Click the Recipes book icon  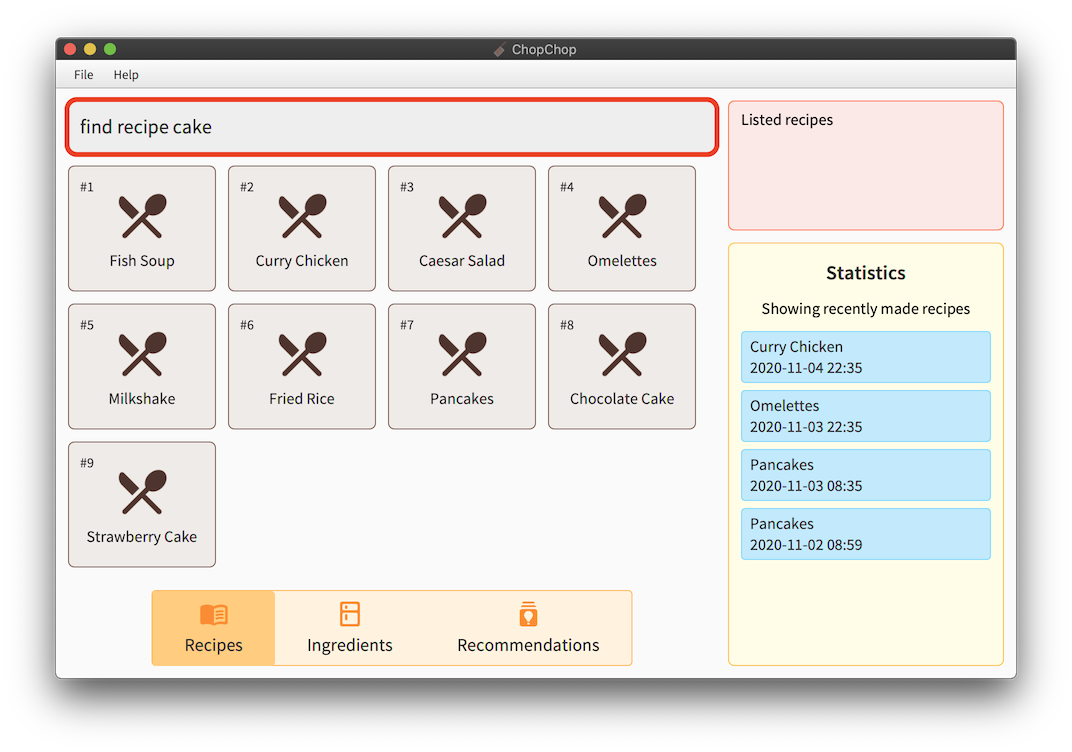(x=214, y=615)
